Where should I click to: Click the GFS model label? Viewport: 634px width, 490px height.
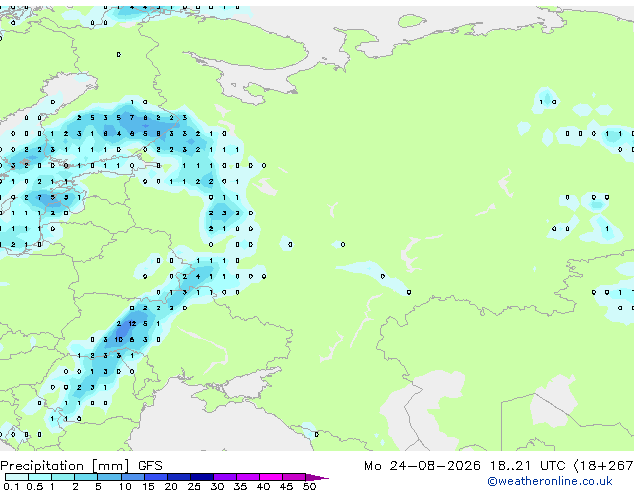tap(150, 465)
